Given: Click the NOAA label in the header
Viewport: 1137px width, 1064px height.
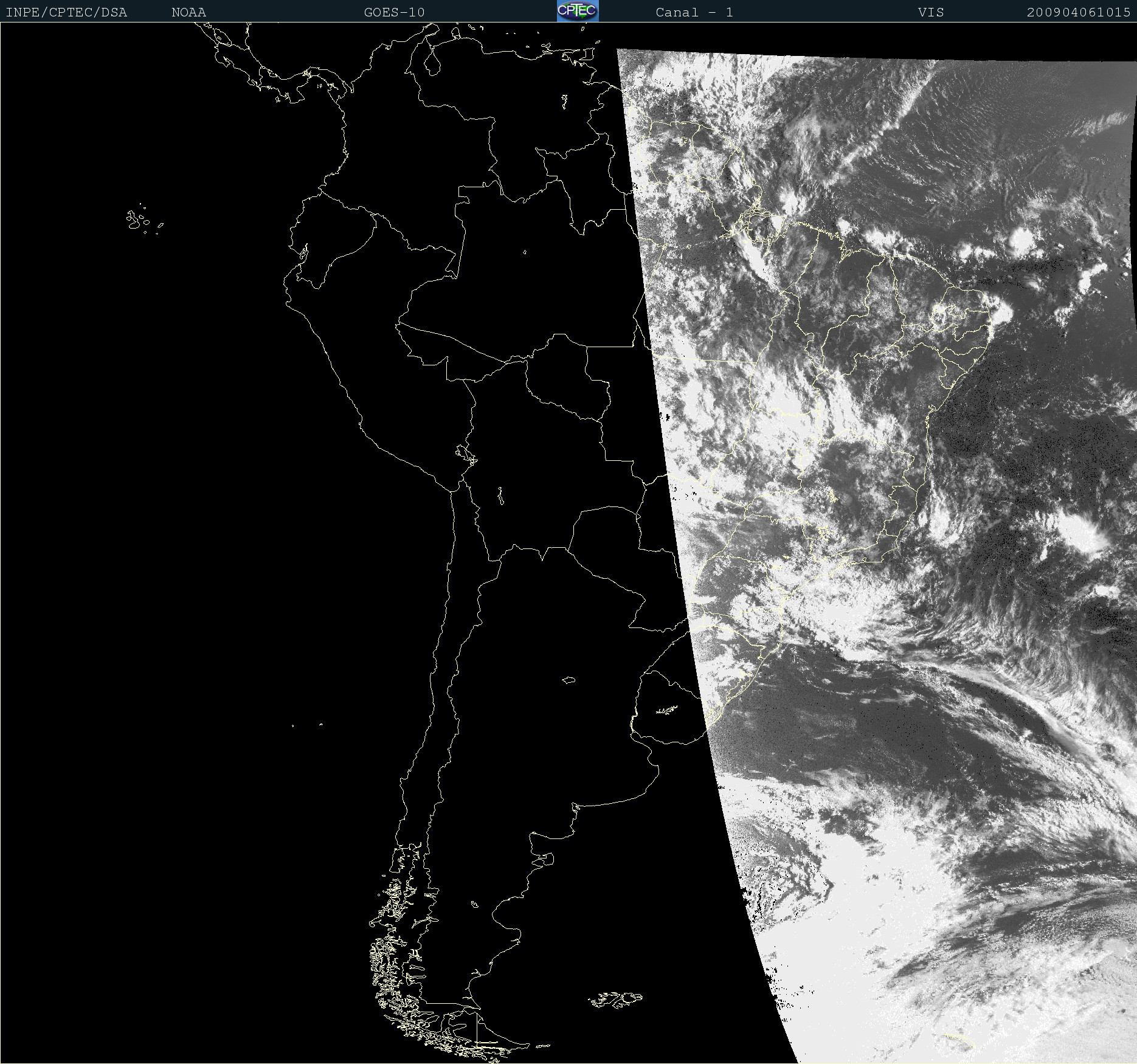Looking at the screenshot, I should tap(189, 12).
